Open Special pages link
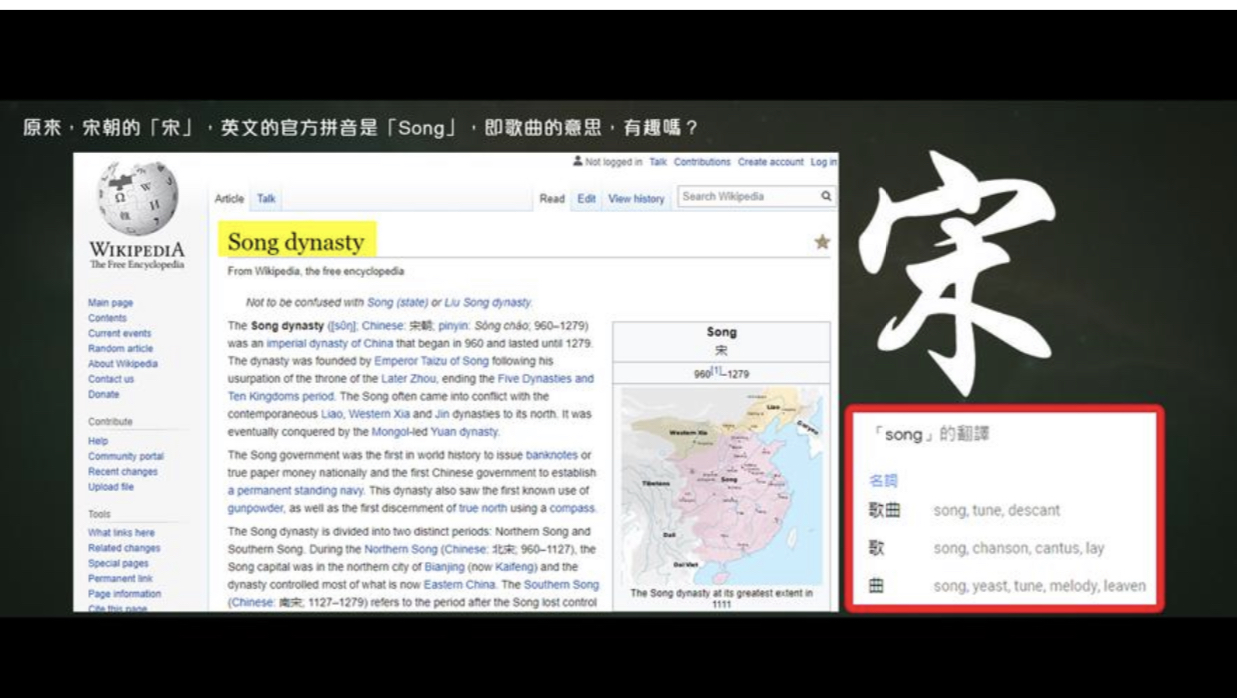The height and width of the screenshot is (698, 1237). [x=118, y=563]
